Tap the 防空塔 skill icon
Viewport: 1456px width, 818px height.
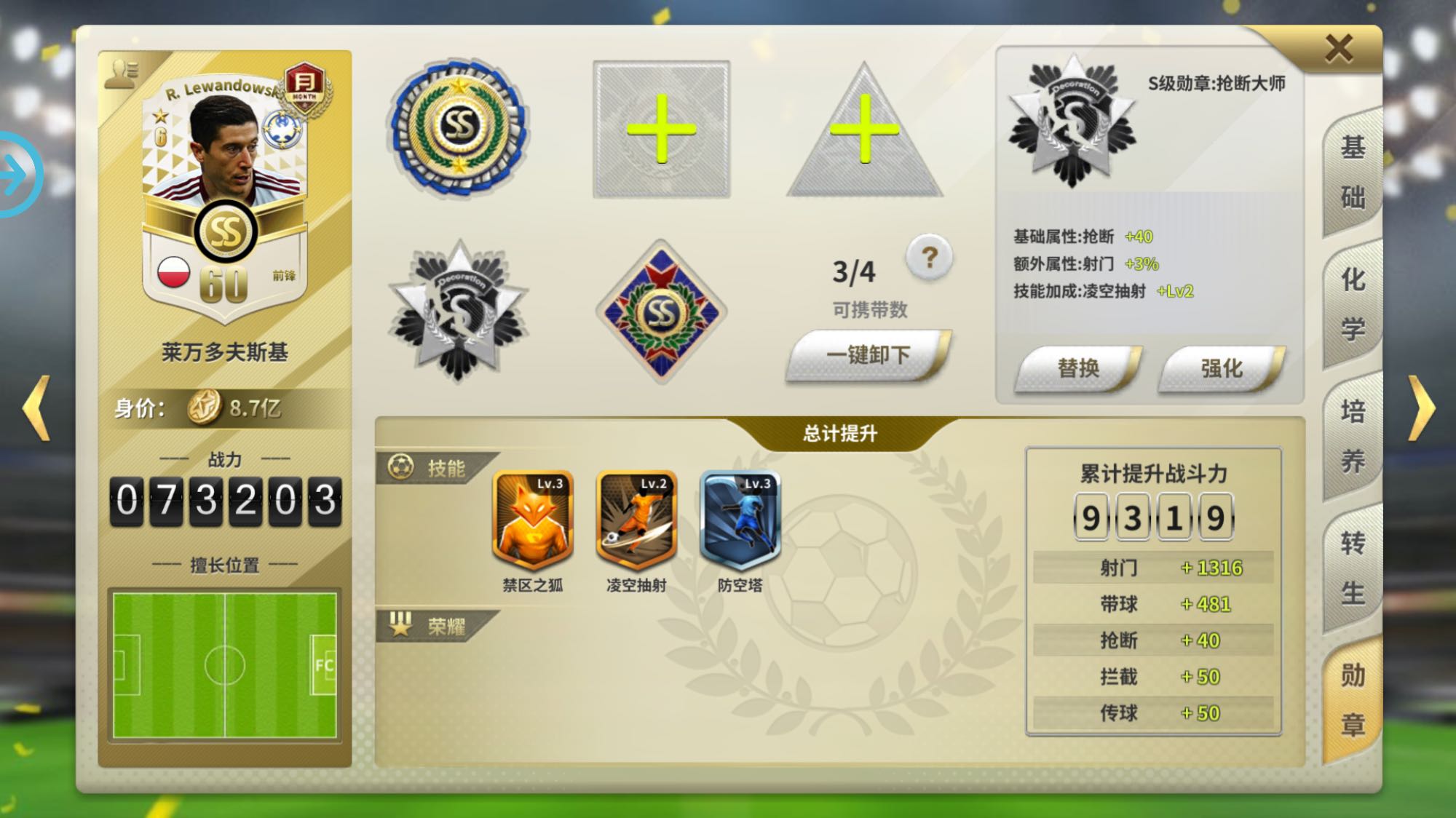pyautogui.click(x=740, y=520)
